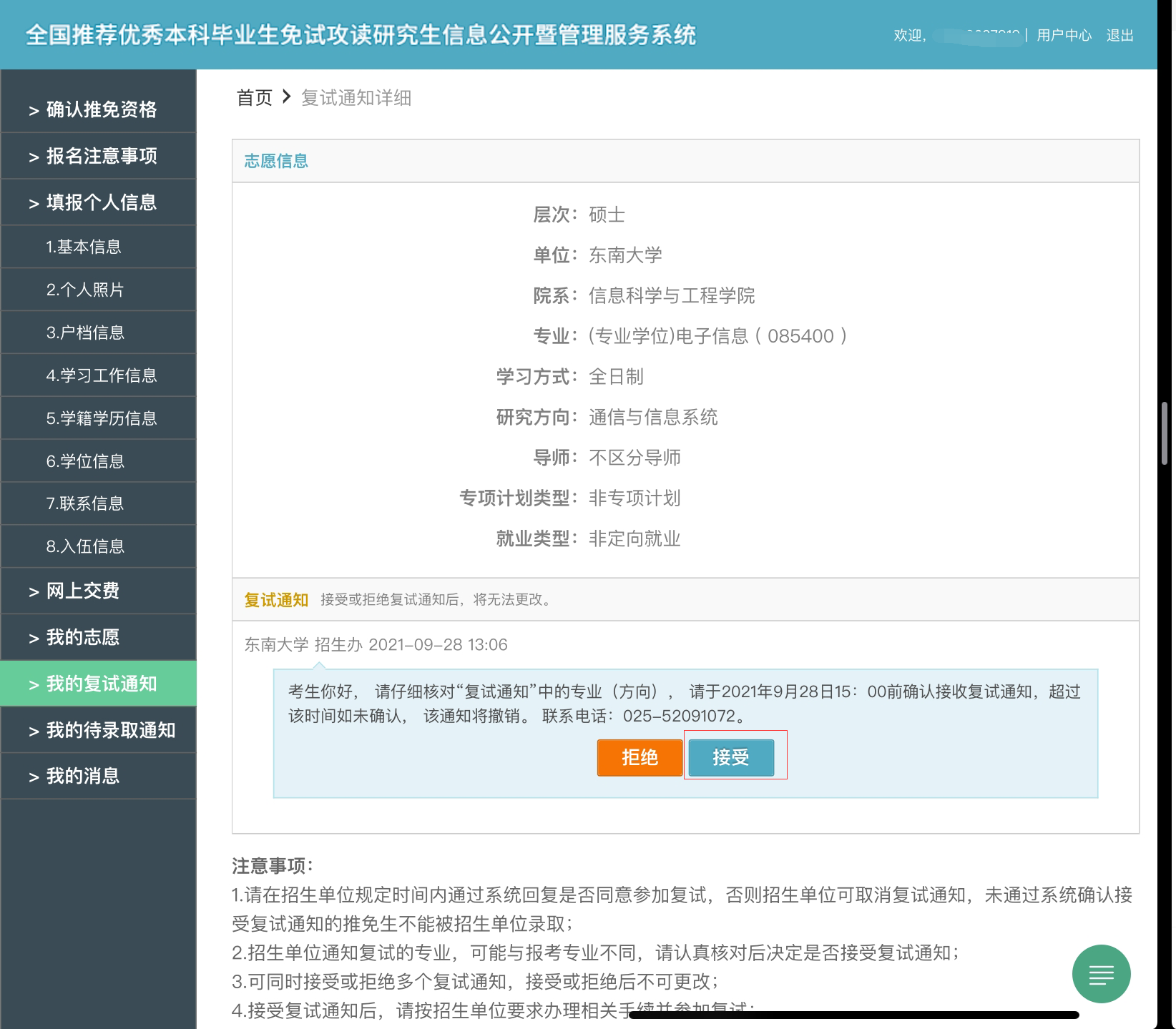Open 网上交费 in the sidebar
The width and height of the screenshot is (1176, 1029).
click(99, 591)
